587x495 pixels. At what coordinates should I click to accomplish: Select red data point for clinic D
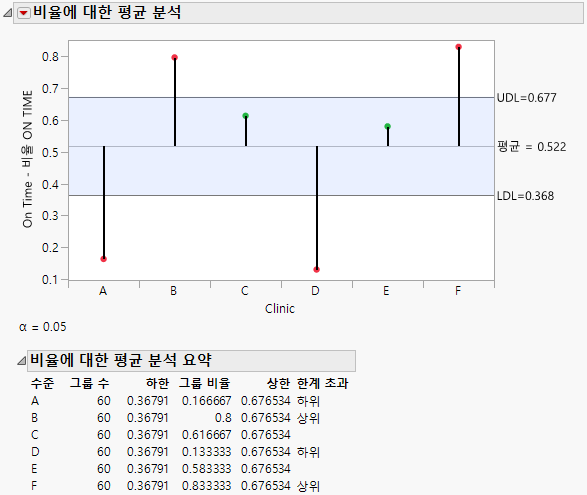click(317, 270)
